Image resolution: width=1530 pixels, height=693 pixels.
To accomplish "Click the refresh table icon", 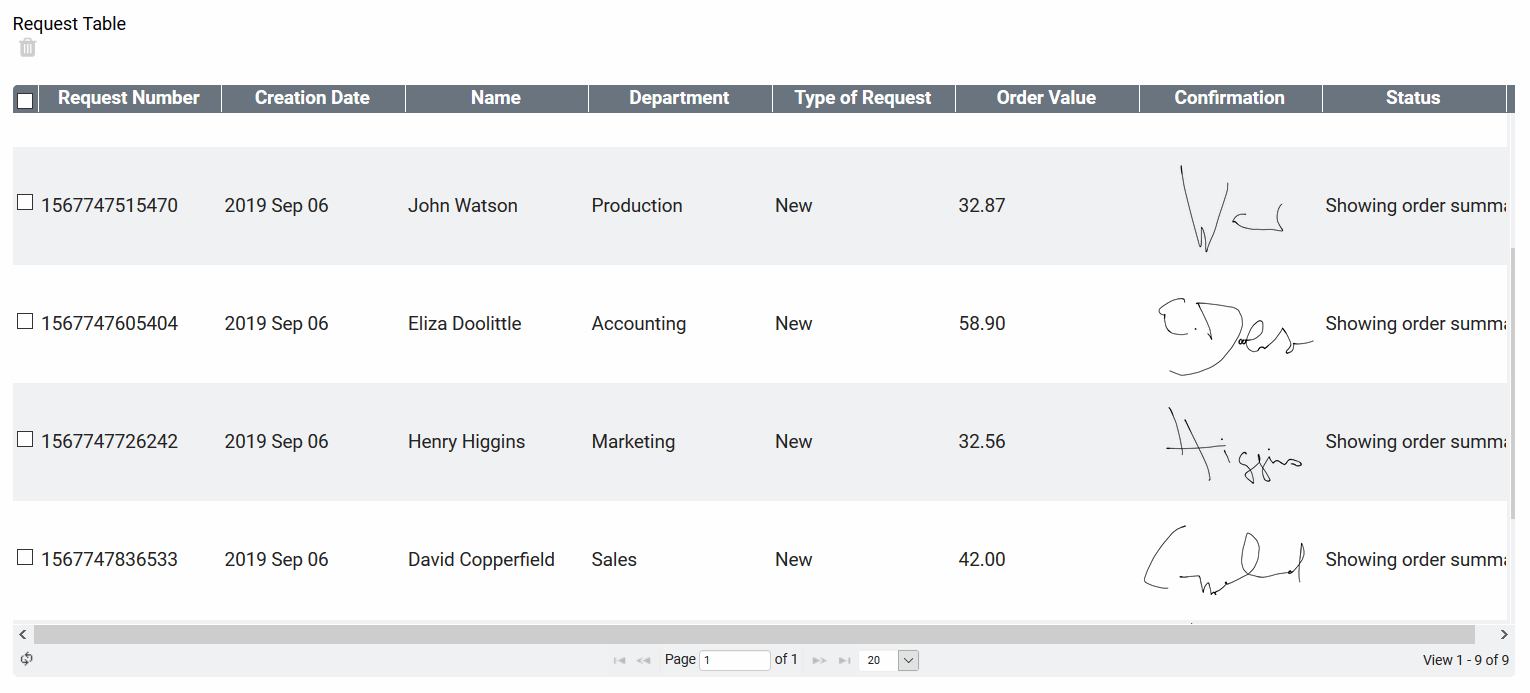I will (x=27, y=659).
